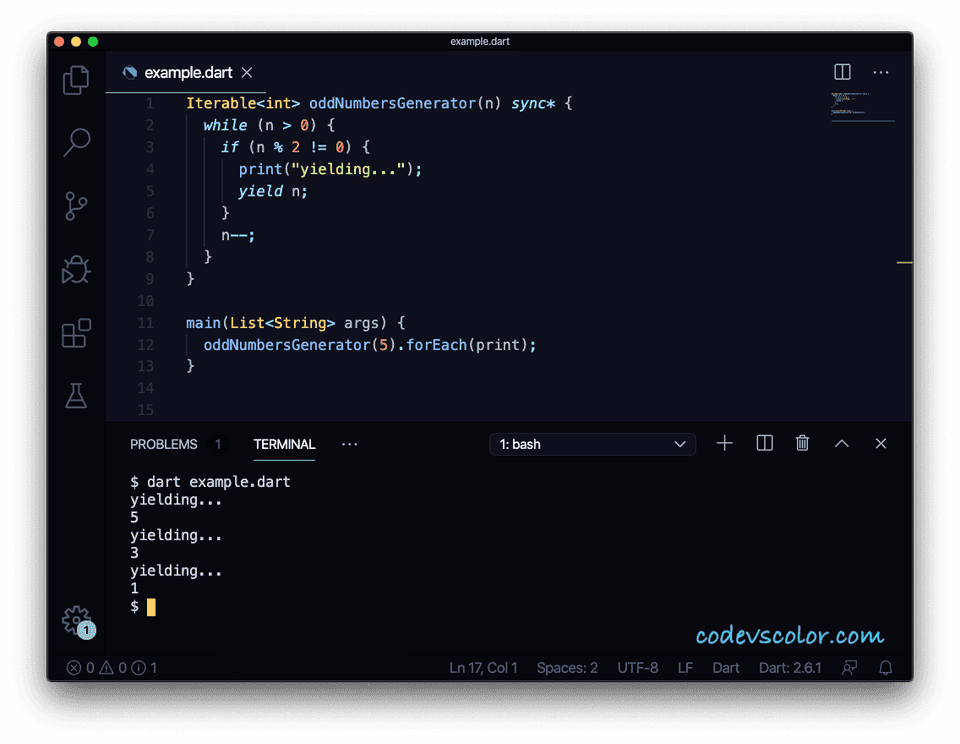Split the terminal panel
Image resolution: width=960 pixels, height=744 pixels.
(x=763, y=443)
